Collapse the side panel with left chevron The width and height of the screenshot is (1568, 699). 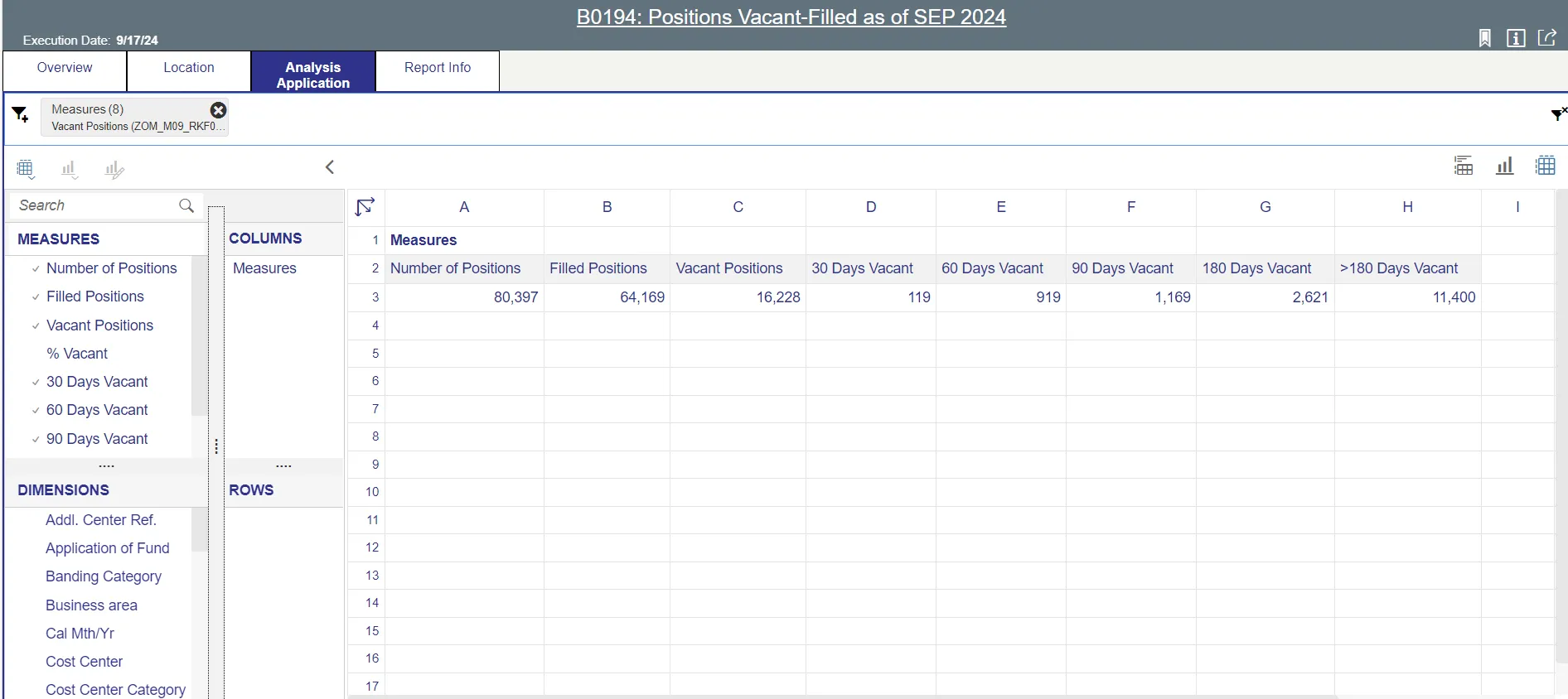[330, 167]
